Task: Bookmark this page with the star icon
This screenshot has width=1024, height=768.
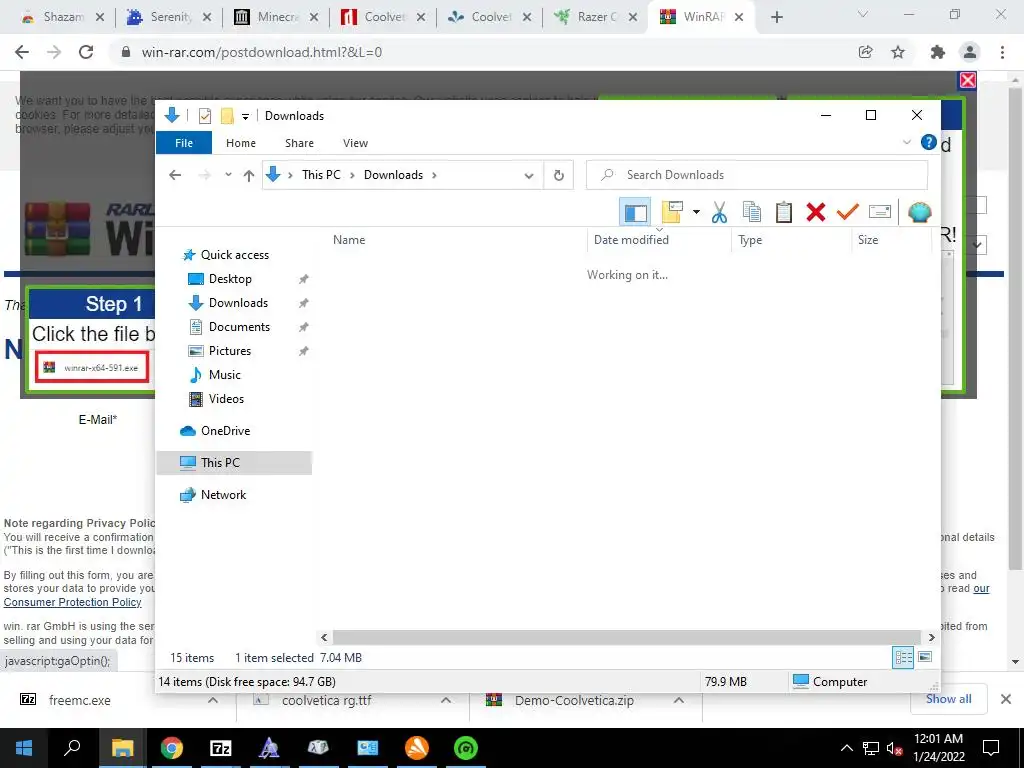Action: coord(898,52)
